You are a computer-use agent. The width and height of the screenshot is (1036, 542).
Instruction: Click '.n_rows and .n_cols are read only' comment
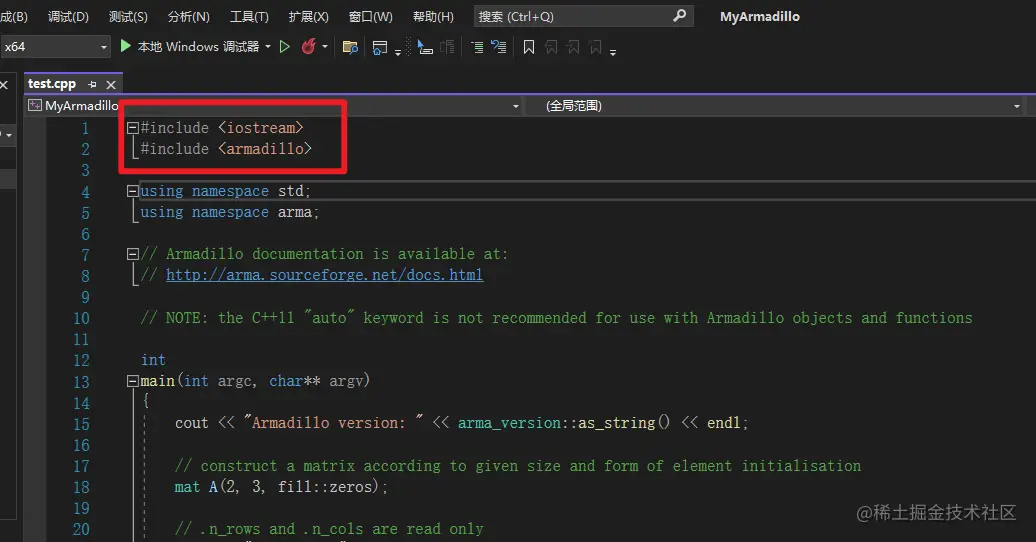329,529
